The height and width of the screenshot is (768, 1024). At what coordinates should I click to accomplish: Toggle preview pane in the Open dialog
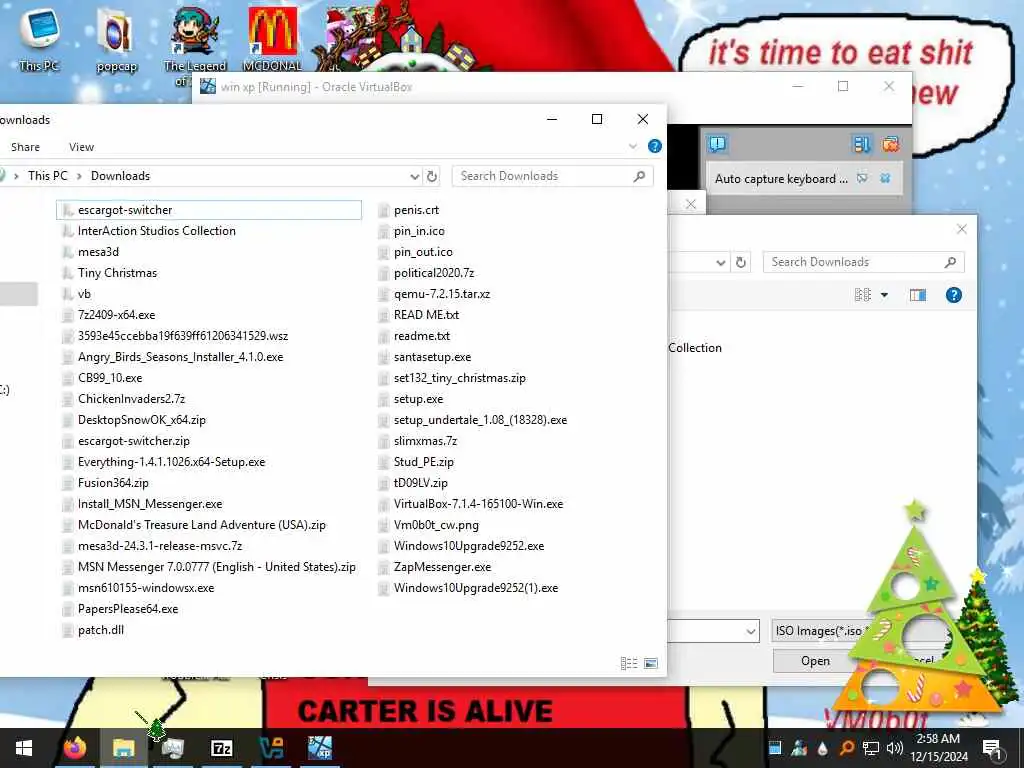(918, 295)
